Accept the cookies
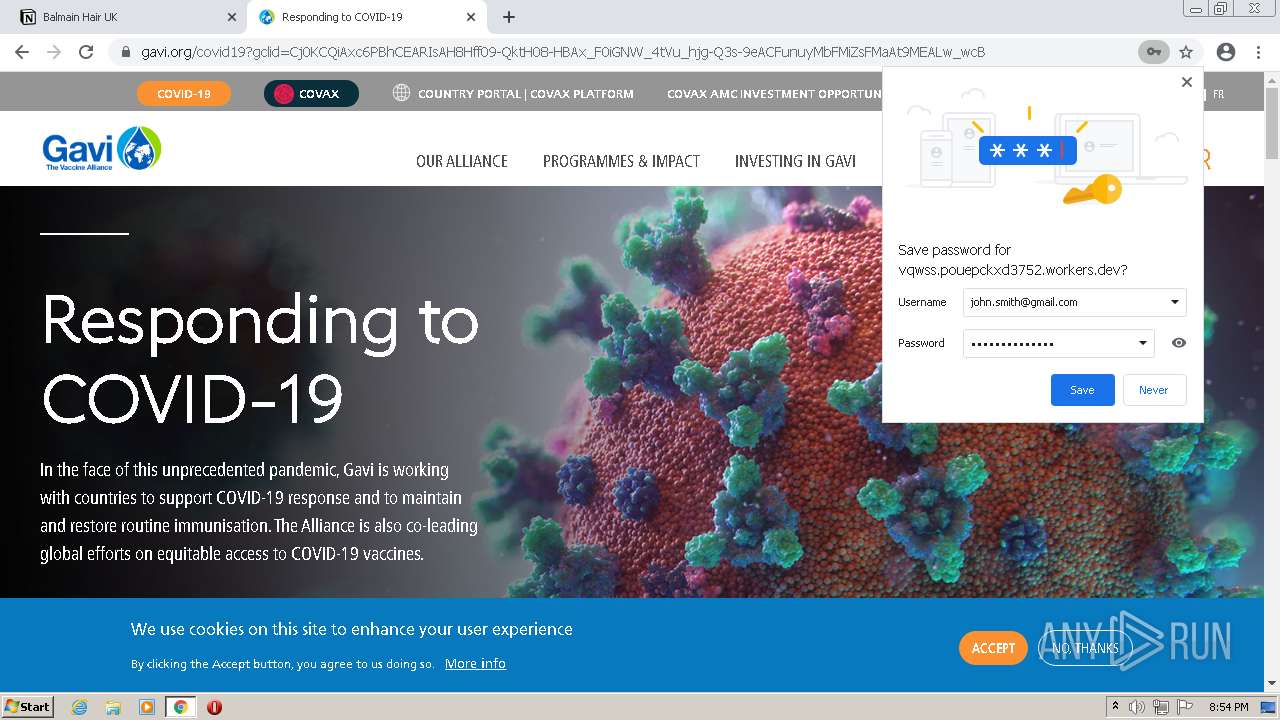The height and width of the screenshot is (720, 1280). (x=993, y=648)
